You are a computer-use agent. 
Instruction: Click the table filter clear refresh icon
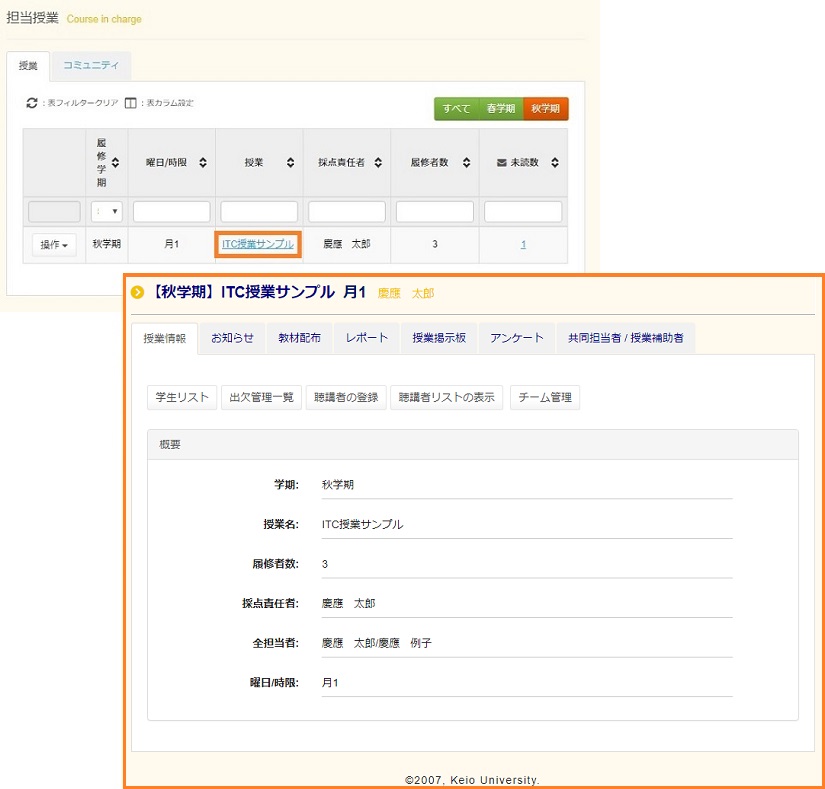coord(32,103)
